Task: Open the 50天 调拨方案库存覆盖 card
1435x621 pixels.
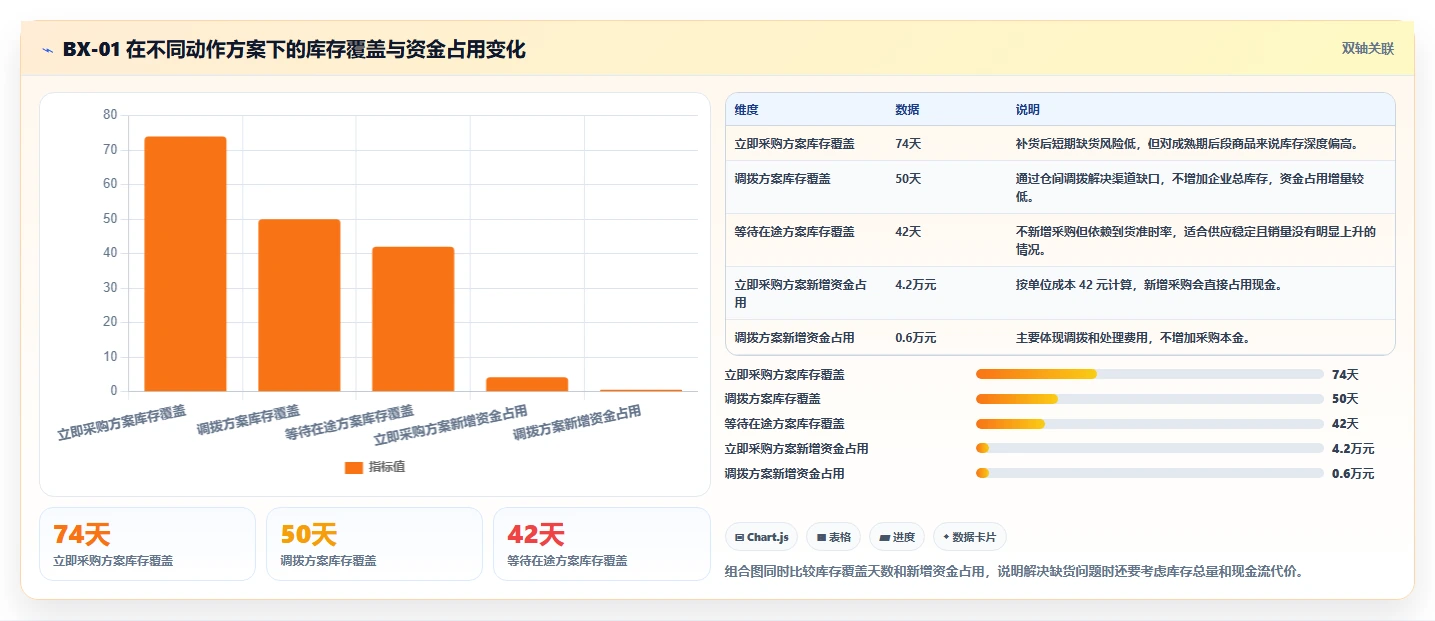Action: pyautogui.click(x=374, y=544)
